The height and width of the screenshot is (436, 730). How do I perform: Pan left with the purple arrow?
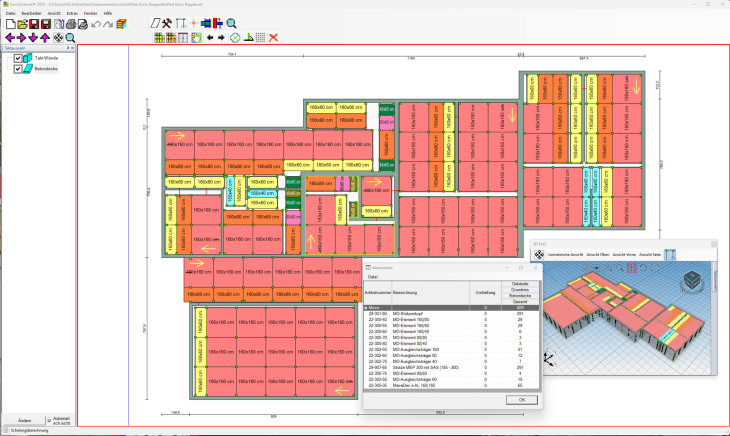coord(9,38)
